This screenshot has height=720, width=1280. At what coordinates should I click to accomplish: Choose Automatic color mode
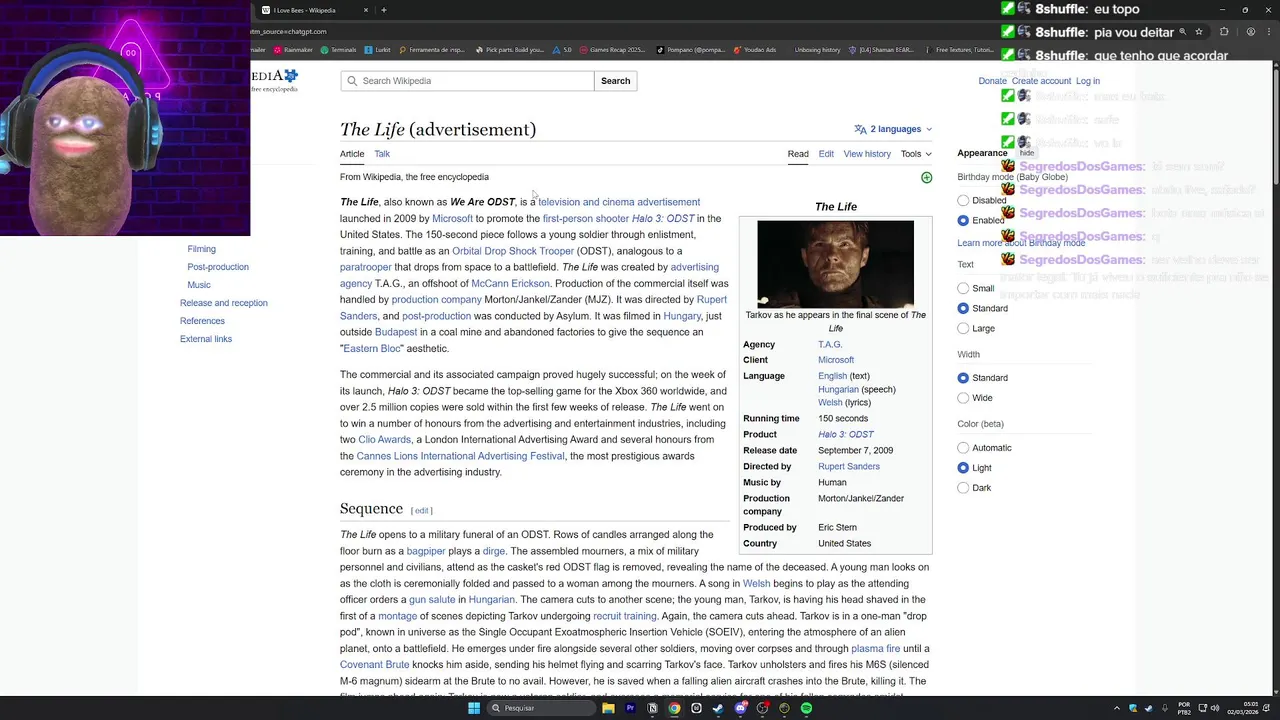(x=963, y=448)
